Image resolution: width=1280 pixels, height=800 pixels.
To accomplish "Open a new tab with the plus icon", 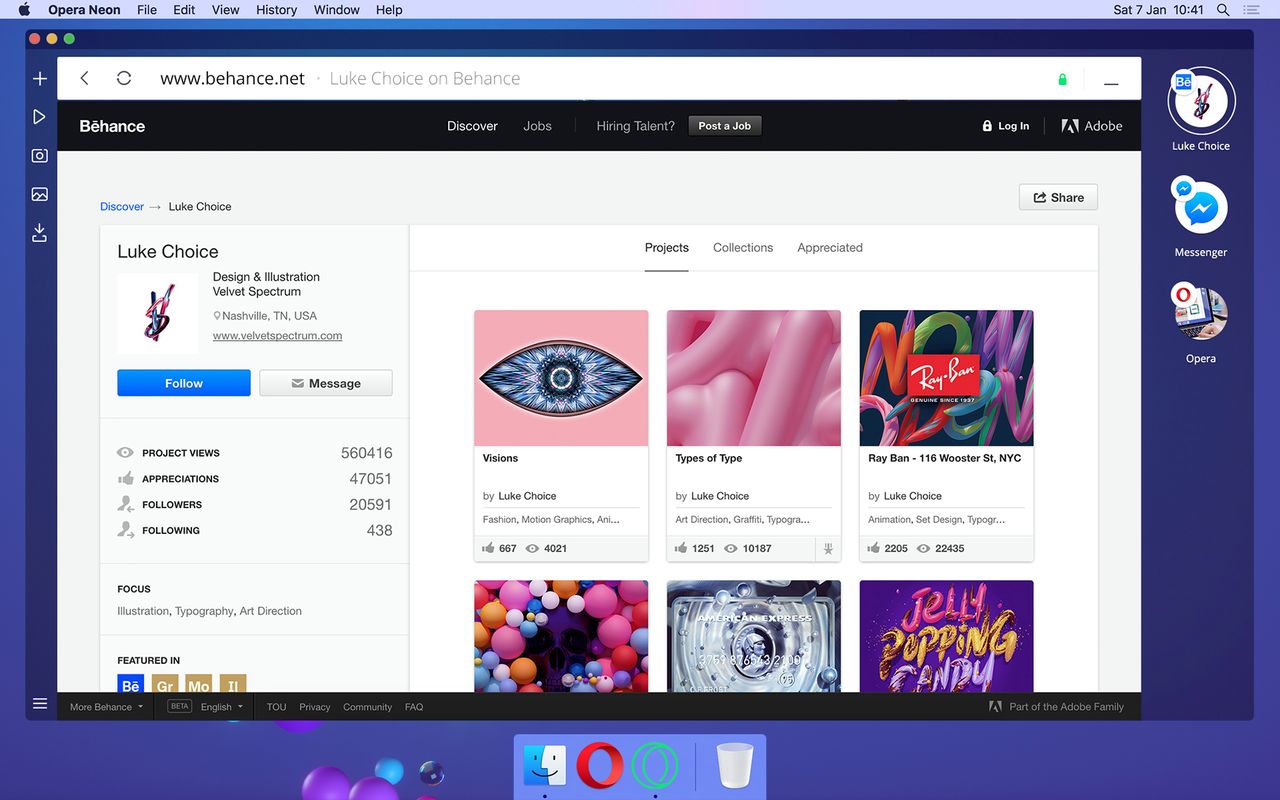I will pos(39,78).
